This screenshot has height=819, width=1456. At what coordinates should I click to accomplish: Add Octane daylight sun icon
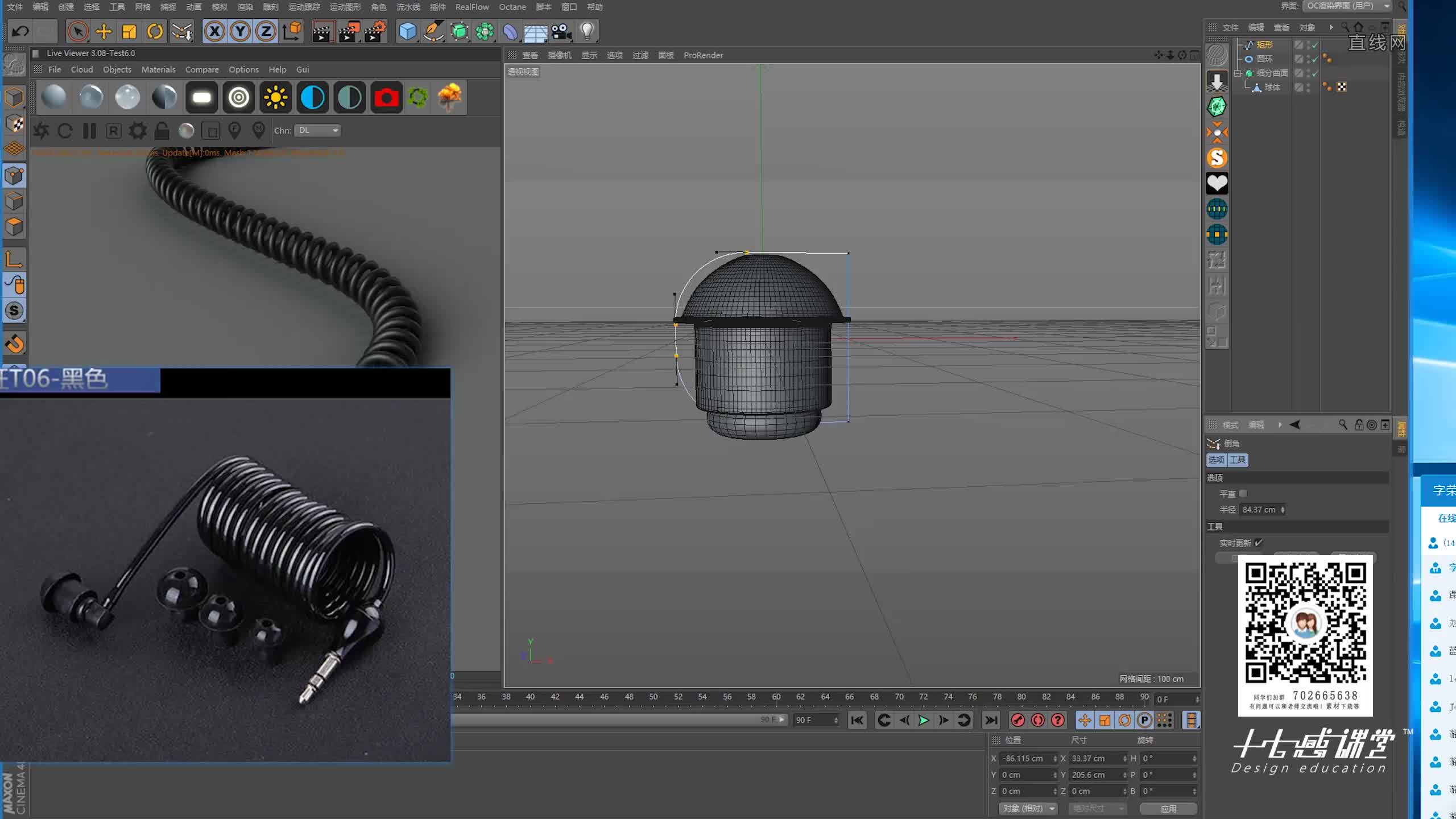pyautogui.click(x=276, y=98)
